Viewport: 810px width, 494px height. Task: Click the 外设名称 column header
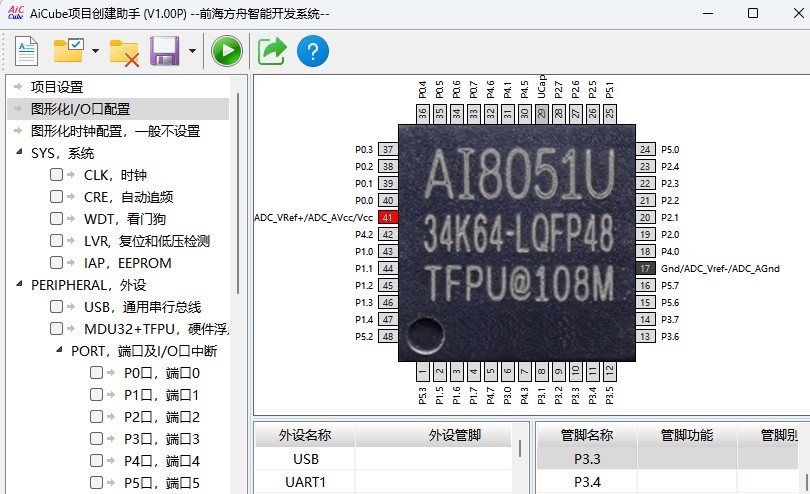tap(305, 435)
